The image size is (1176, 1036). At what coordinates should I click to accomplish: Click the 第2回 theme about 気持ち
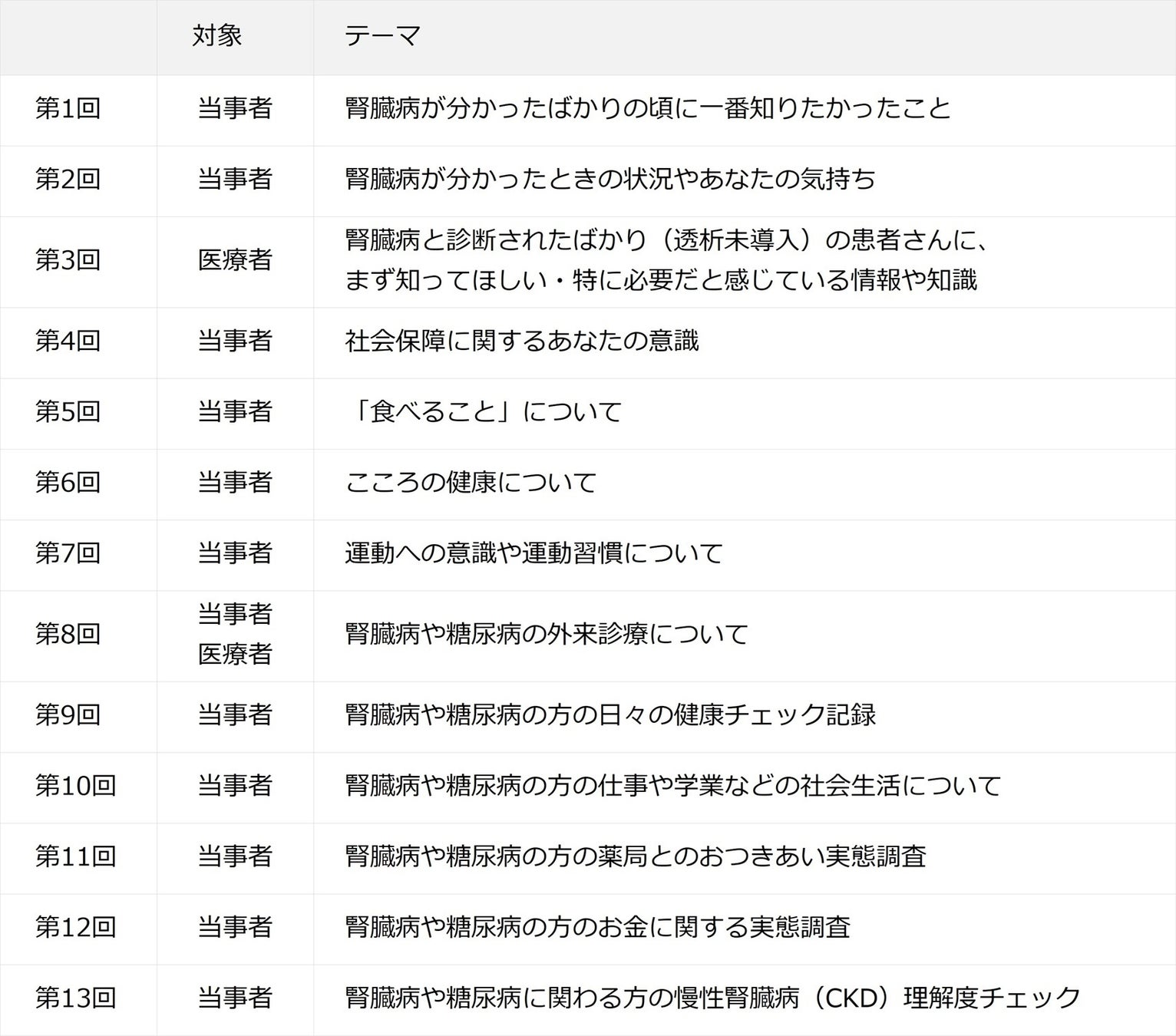(x=610, y=180)
